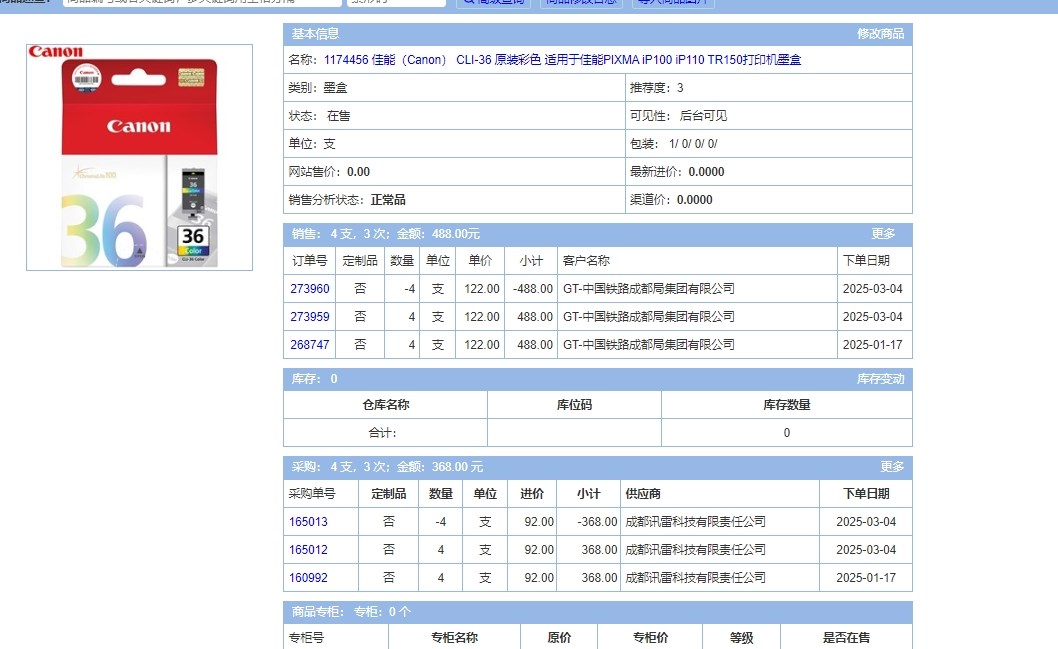
Task: Click the 渠道价：0.0000 cell
Action: (769, 200)
